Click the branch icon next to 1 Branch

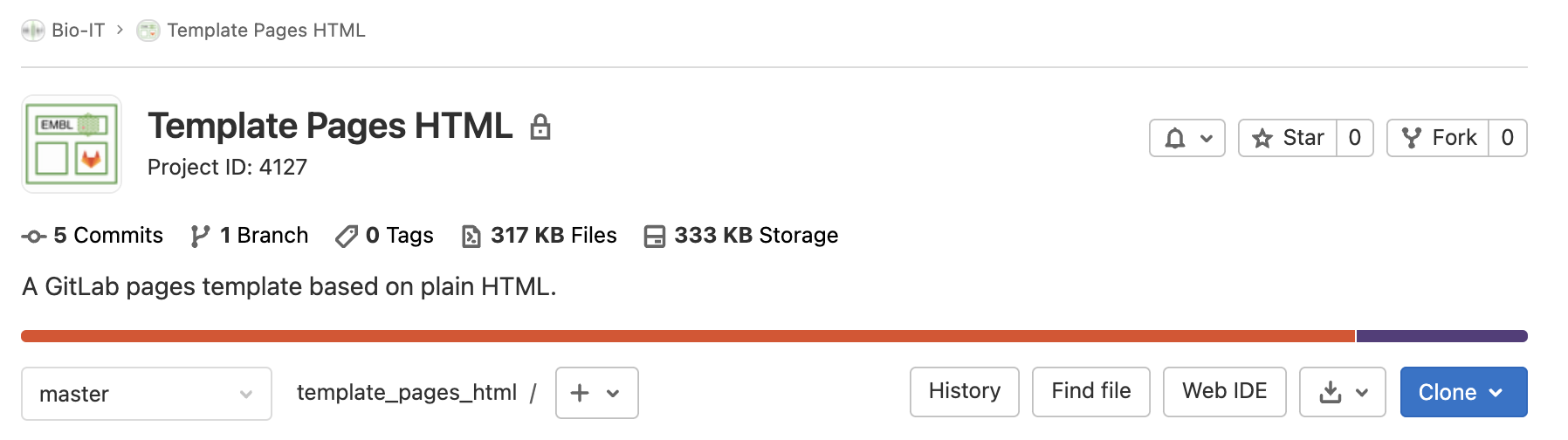point(200,236)
